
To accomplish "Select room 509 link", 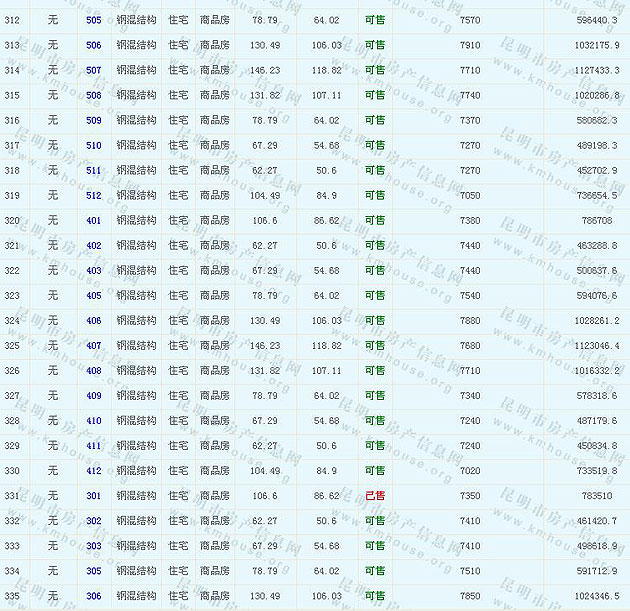I will 93,120.
